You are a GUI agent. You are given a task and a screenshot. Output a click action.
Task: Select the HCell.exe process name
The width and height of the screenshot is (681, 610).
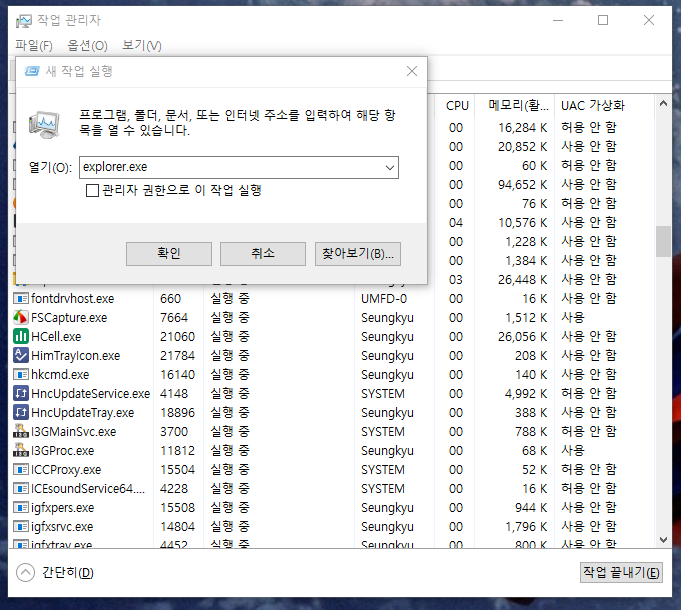(56, 336)
